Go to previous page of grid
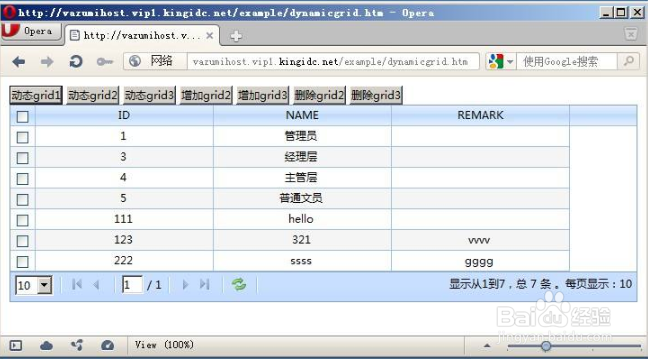Screen dimensions: 648x360 coord(96,284)
